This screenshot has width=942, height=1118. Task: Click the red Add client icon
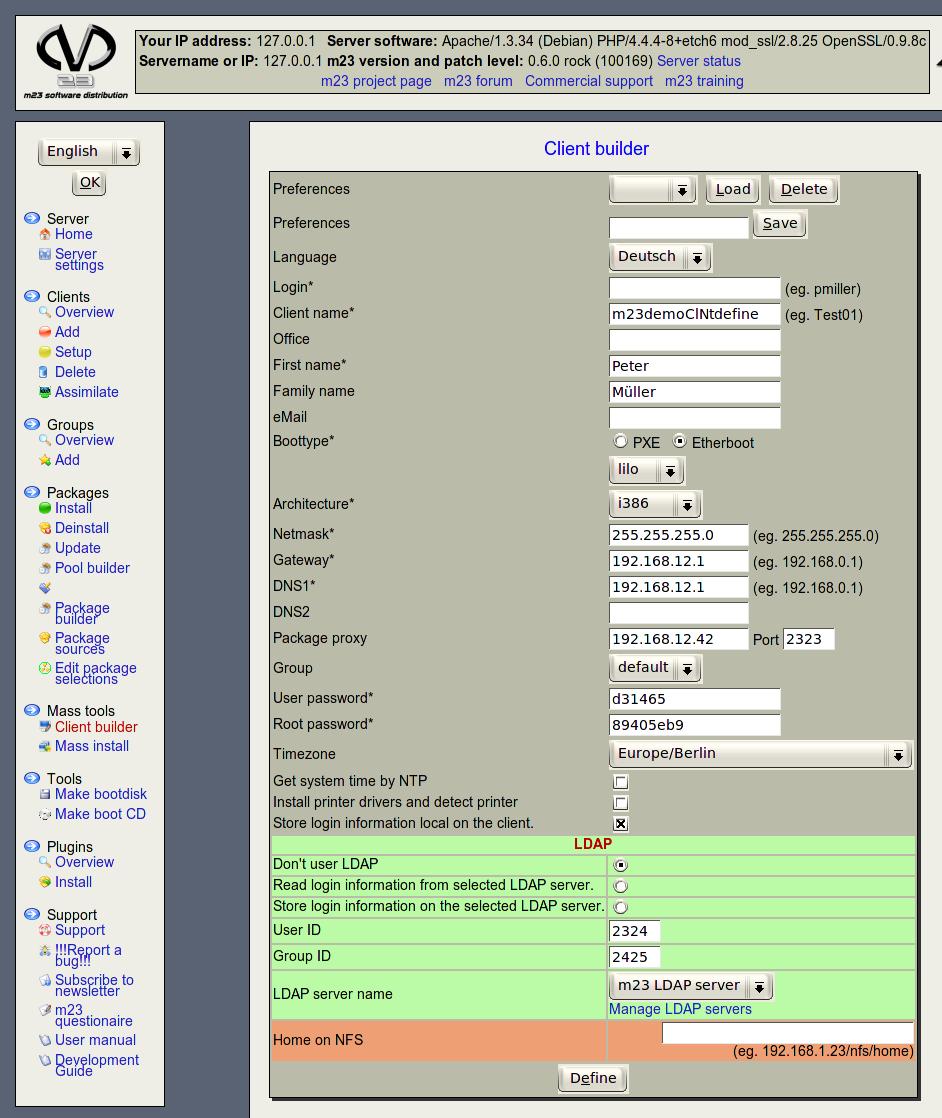(x=45, y=332)
